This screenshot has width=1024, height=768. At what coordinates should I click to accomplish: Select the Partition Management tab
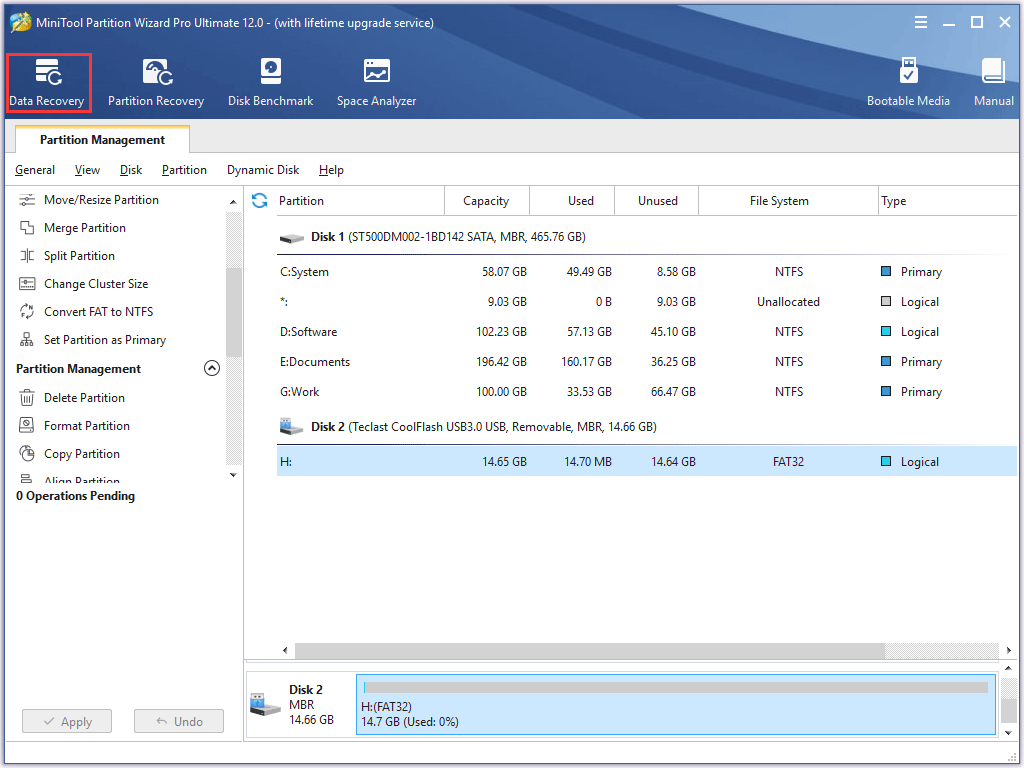(103, 140)
